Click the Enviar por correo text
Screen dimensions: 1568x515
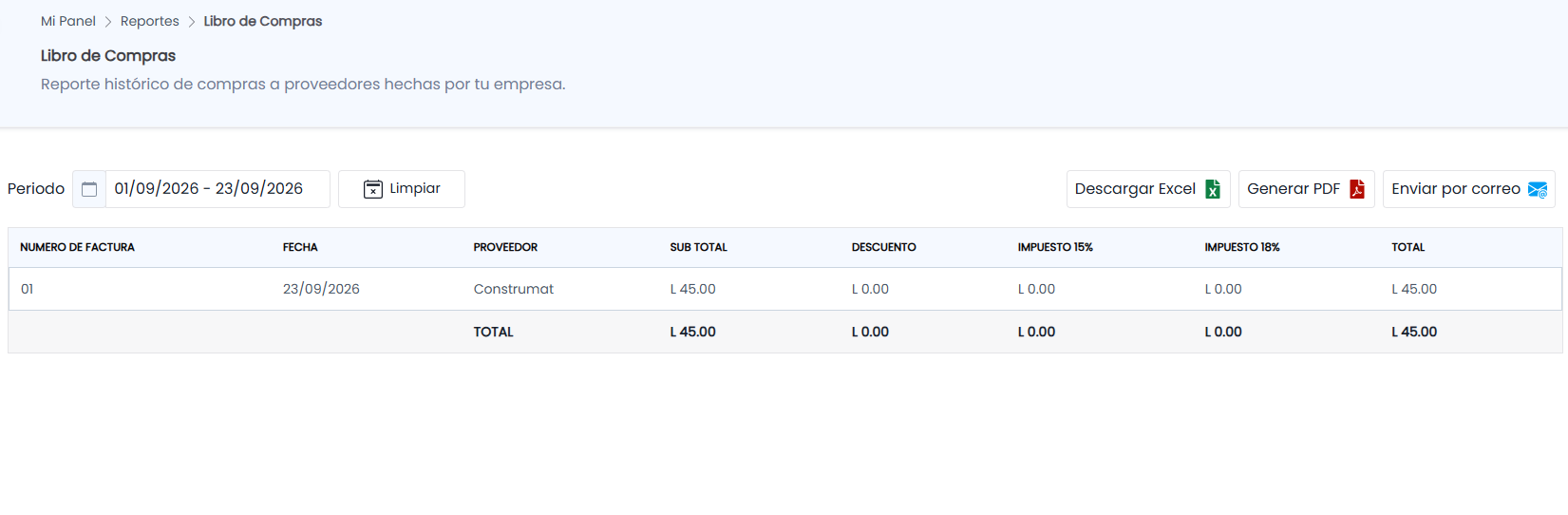1456,189
